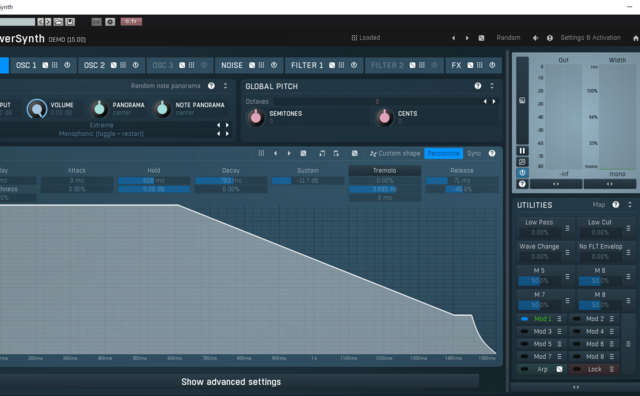The image size is (640, 396).
Task: Open help for Global Pitch panel
Action: pos(478,86)
